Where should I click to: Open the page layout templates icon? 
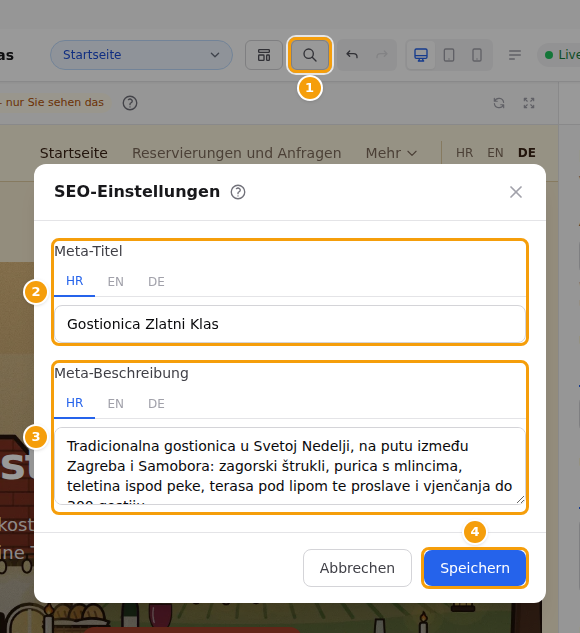pos(264,55)
